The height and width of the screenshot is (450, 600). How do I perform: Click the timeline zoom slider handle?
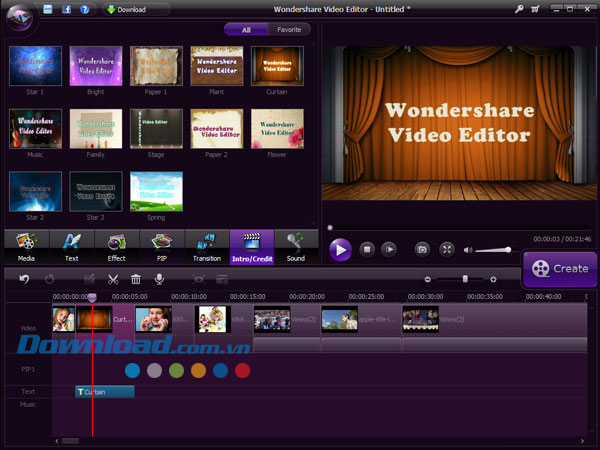coord(465,279)
